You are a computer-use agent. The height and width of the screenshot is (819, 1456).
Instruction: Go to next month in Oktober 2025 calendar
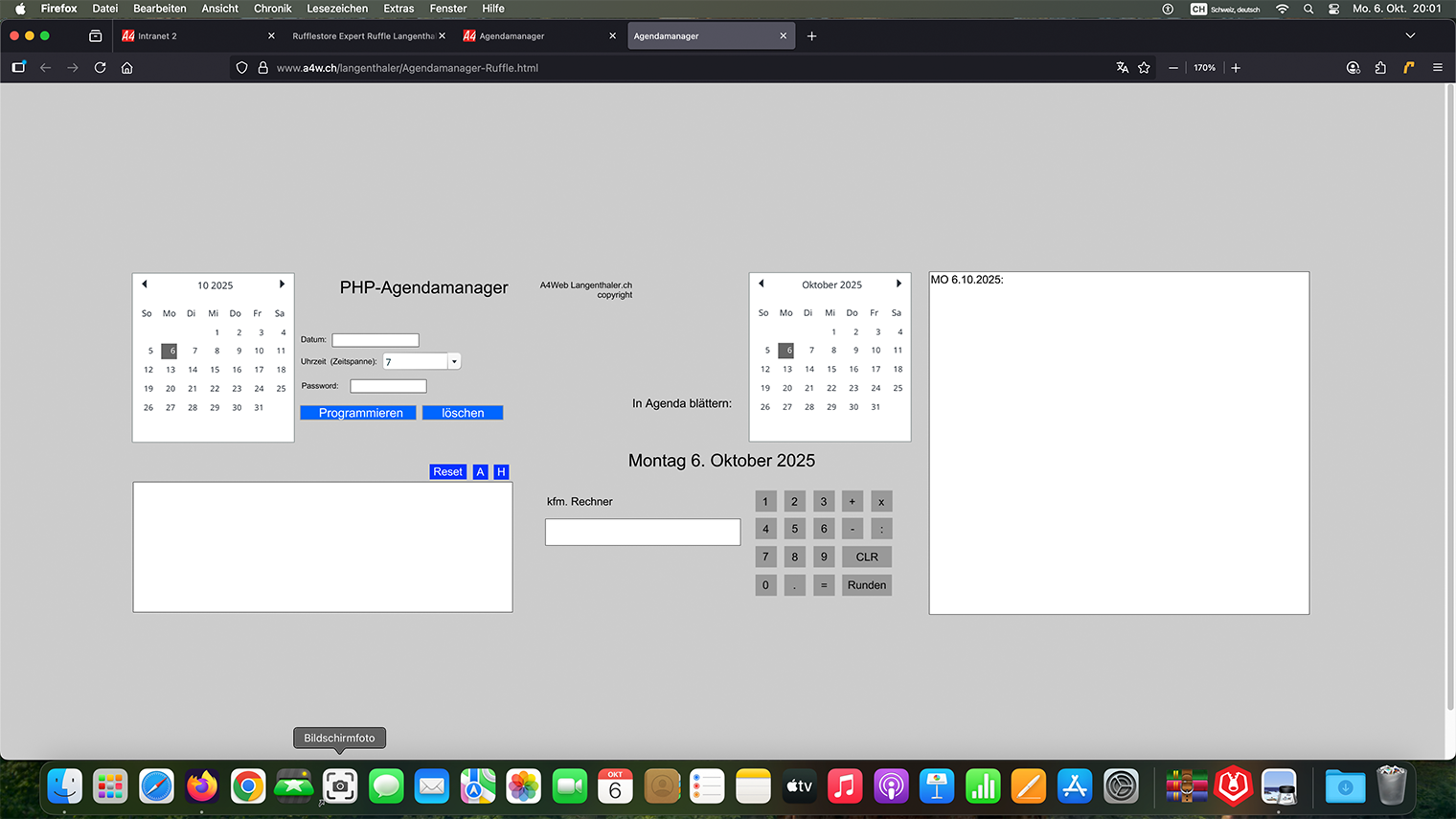click(899, 284)
